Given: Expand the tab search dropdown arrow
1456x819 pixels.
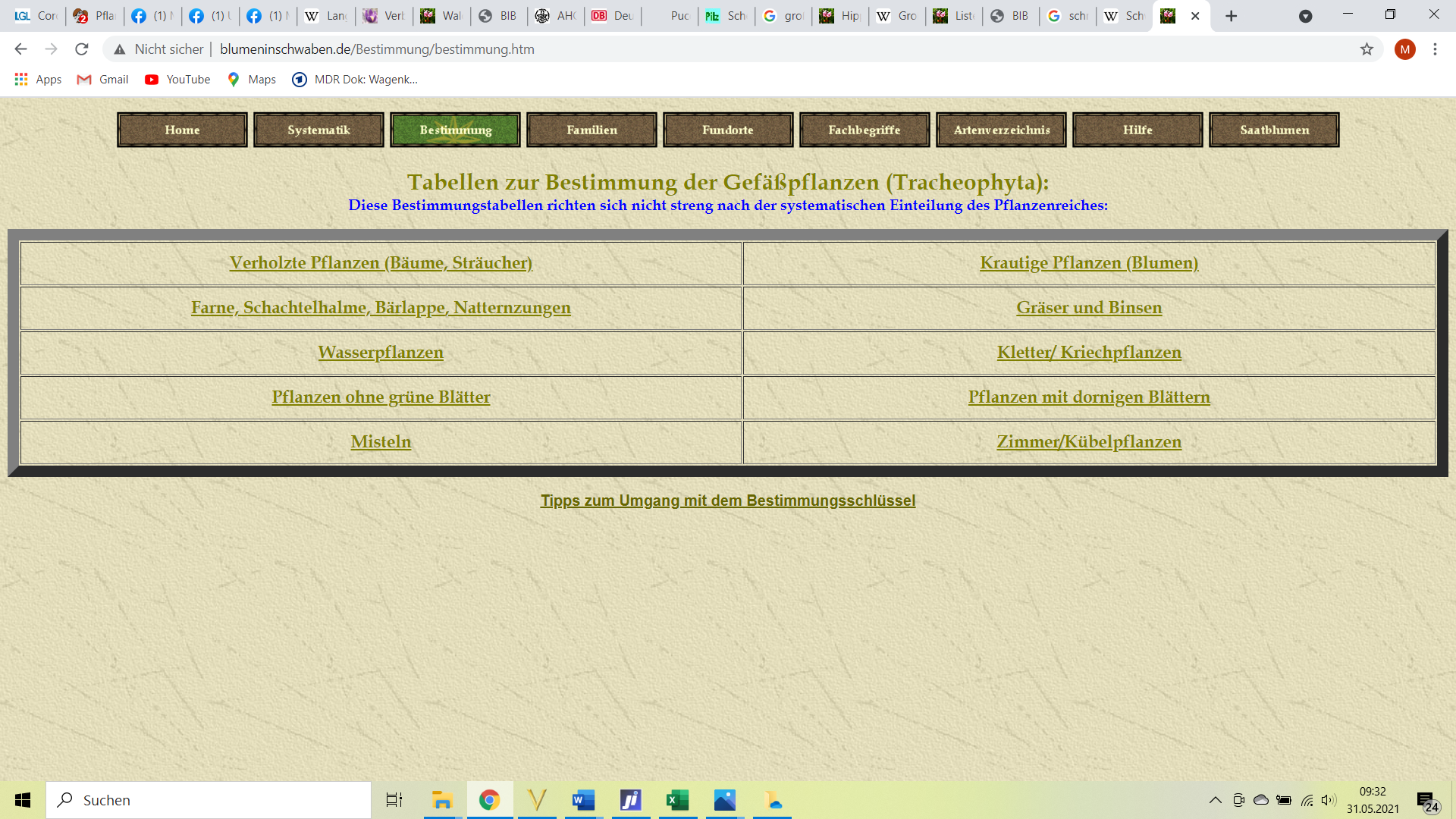Looking at the screenshot, I should click(1305, 16).
